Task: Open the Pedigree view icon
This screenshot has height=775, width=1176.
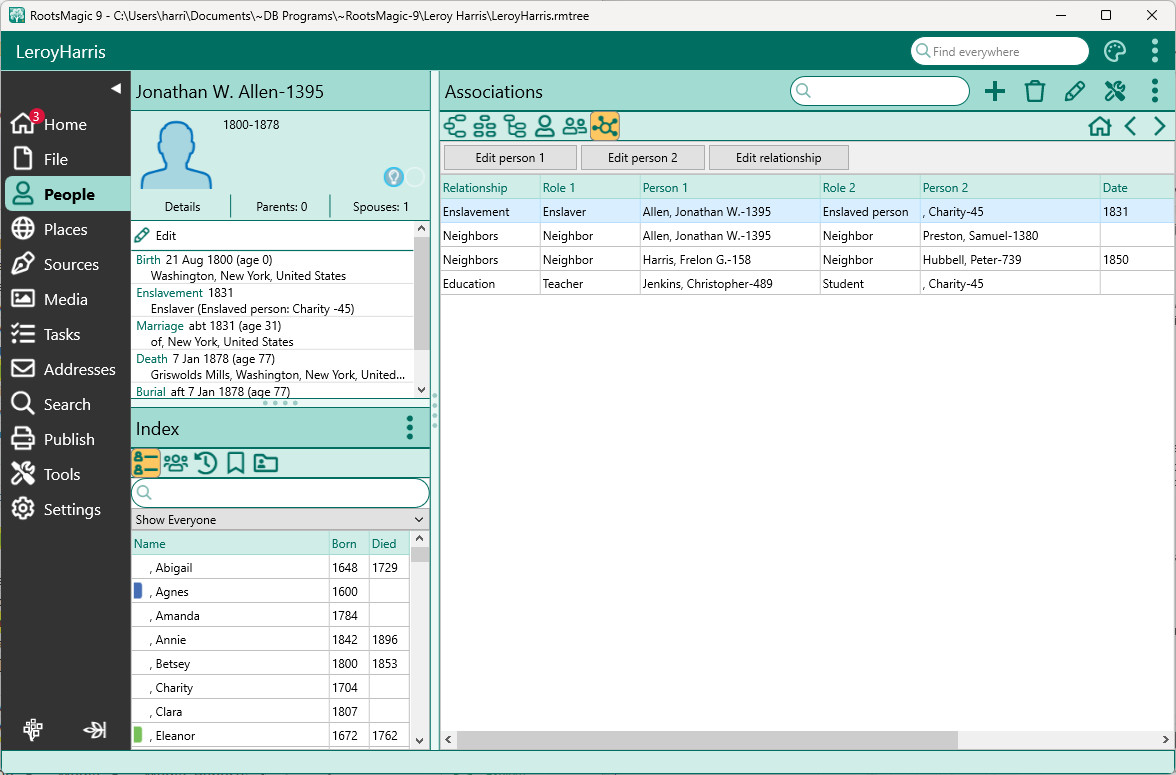Action: [455, 126]
